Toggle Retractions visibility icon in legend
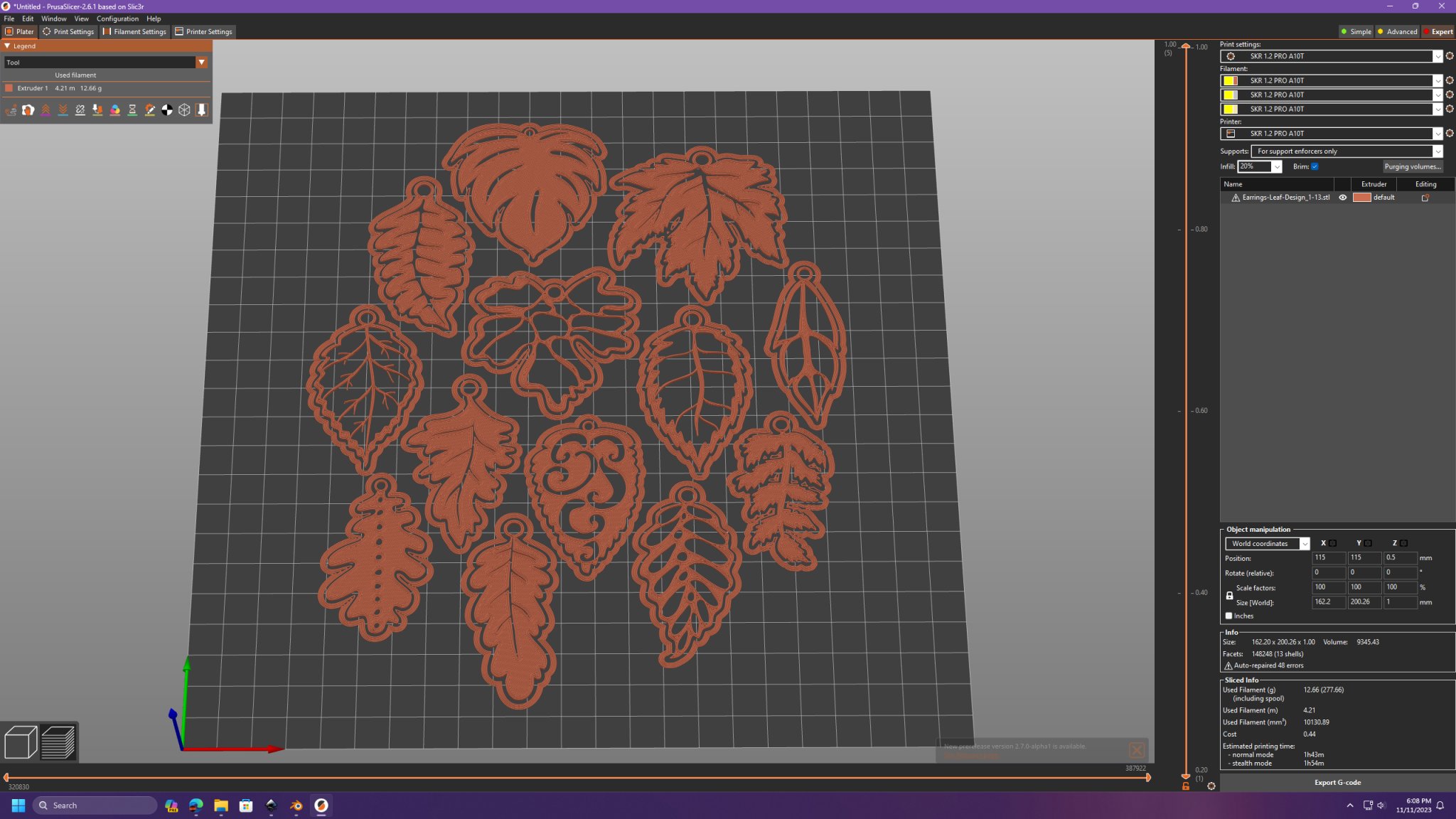This screenshot has width=1456, height=819. (45, 110)
